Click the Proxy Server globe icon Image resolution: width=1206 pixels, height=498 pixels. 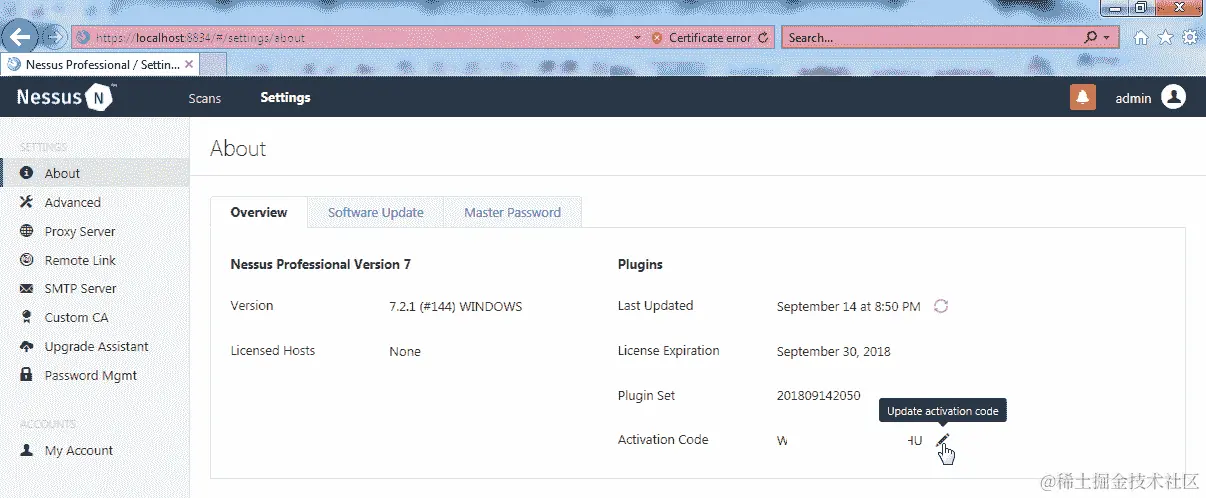(x=27, y=231)
